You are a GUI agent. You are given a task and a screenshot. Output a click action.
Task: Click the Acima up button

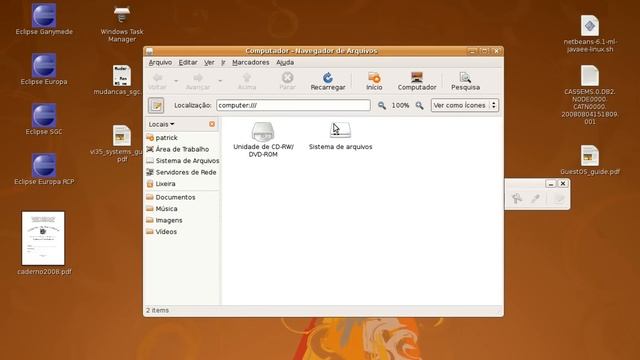247,81
